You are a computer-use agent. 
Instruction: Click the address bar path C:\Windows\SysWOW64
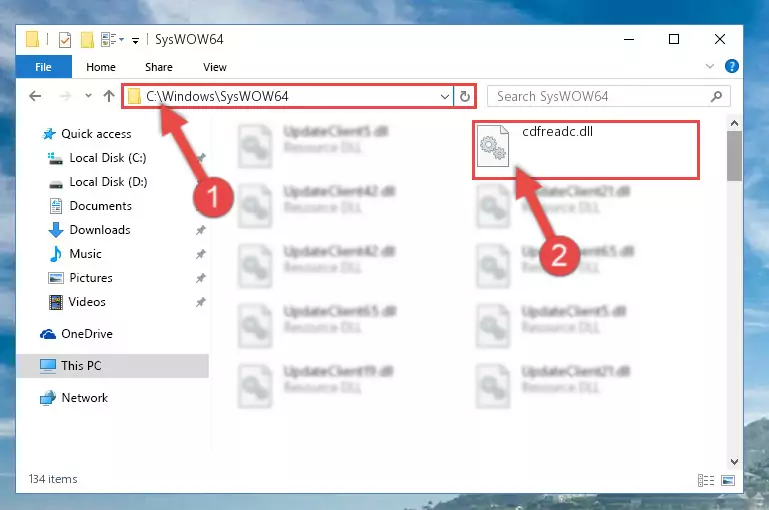pyautogui.click(x=217, y=96)
